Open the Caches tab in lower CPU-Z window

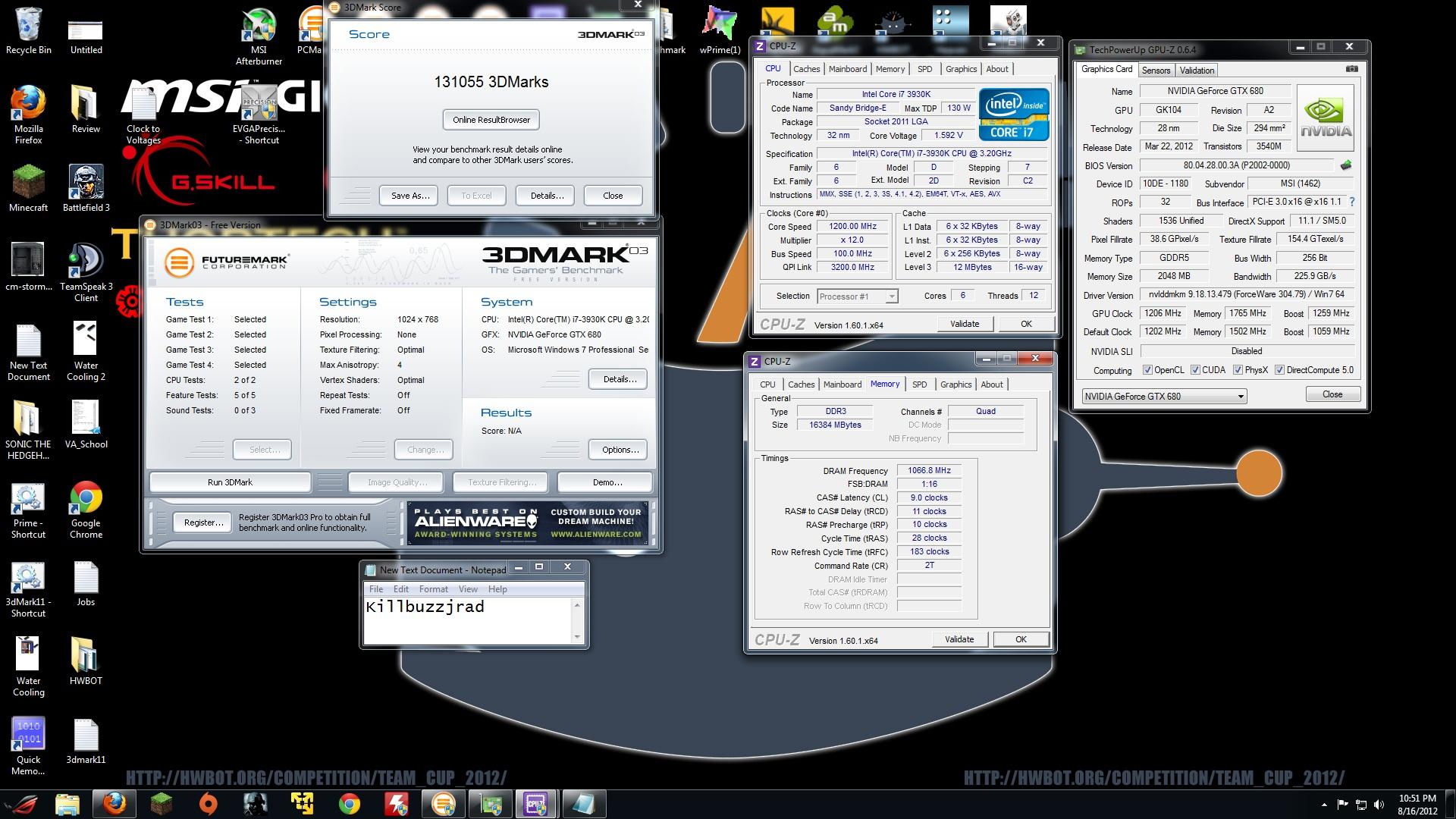[x=801, y=384]
